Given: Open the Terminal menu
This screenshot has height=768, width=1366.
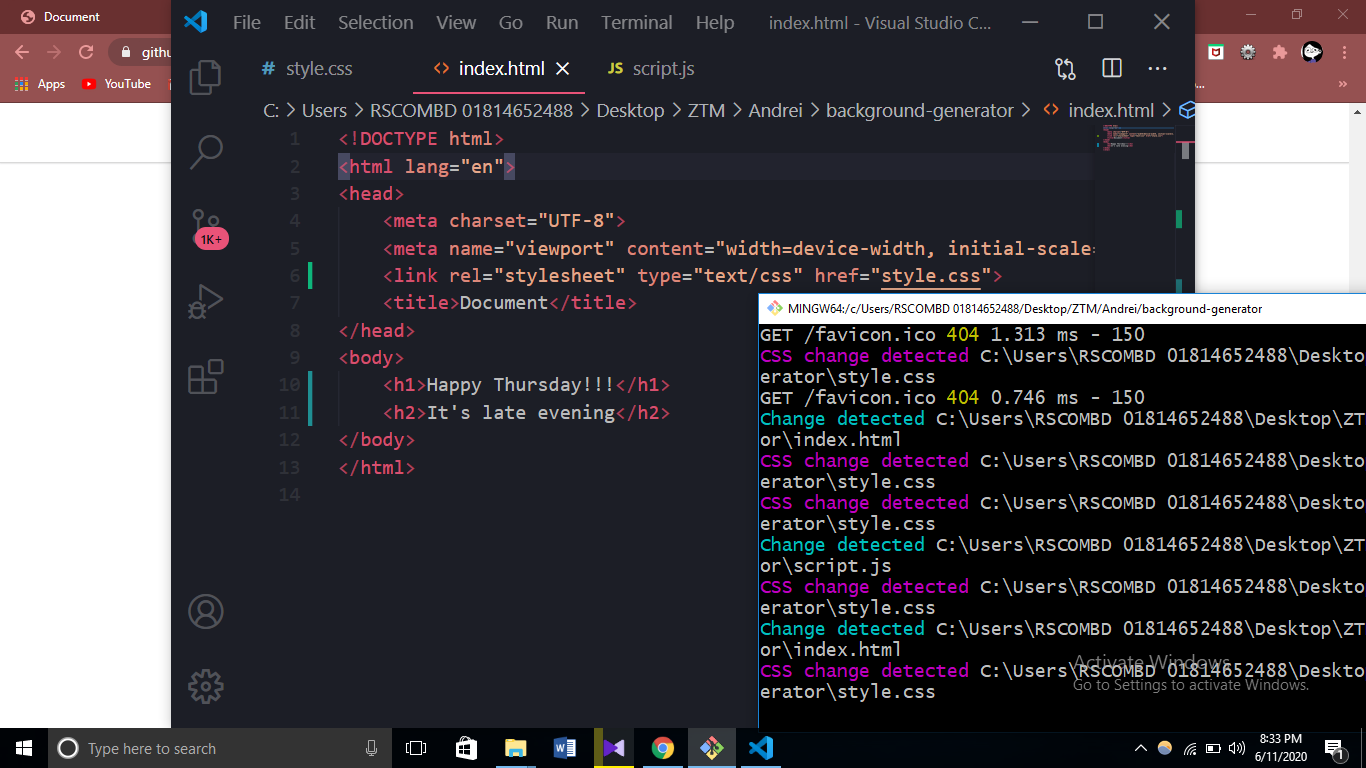Looking at the screenshot, I should click(636, 23).
